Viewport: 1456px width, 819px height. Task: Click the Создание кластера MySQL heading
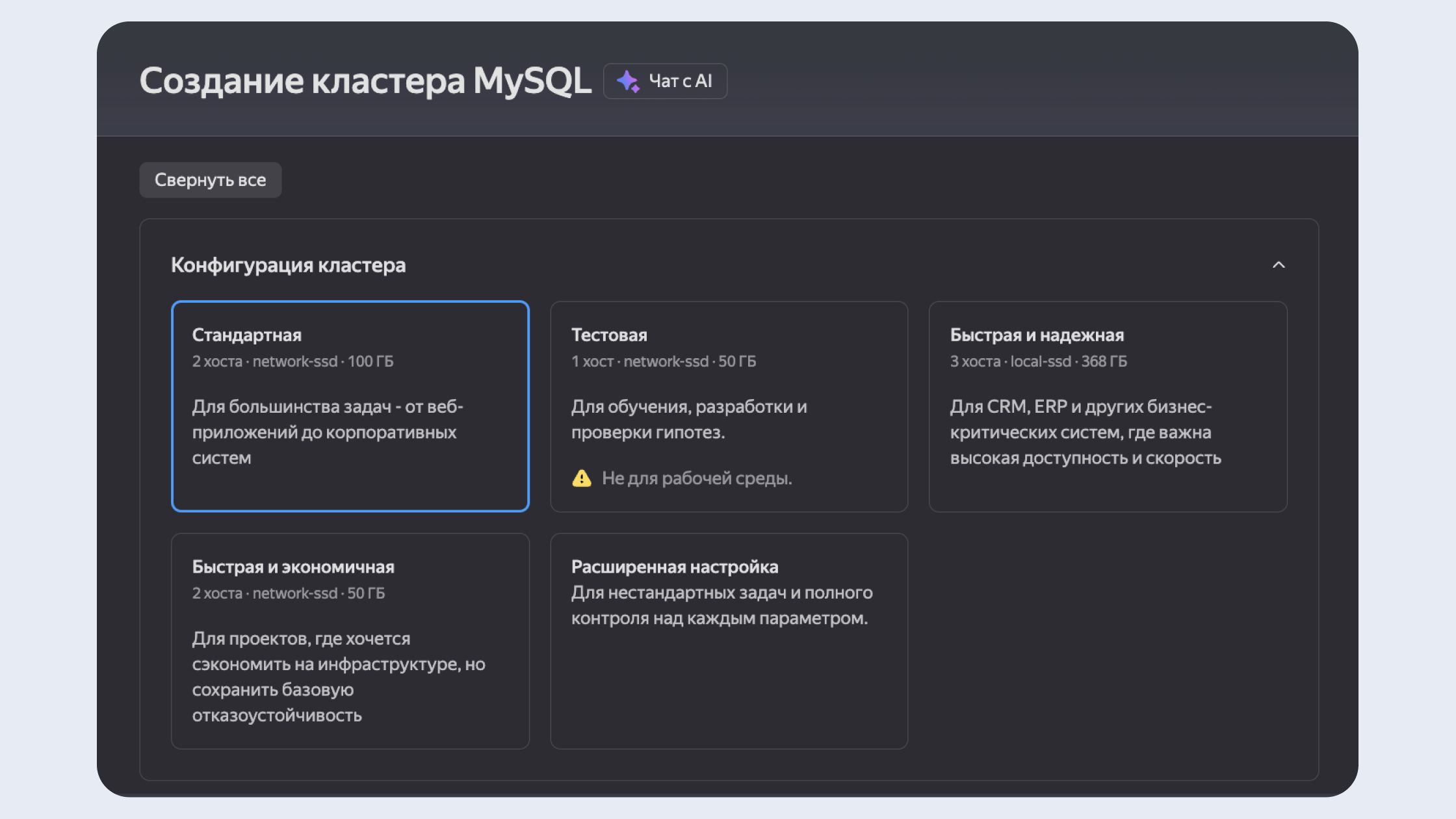point(365,81)
